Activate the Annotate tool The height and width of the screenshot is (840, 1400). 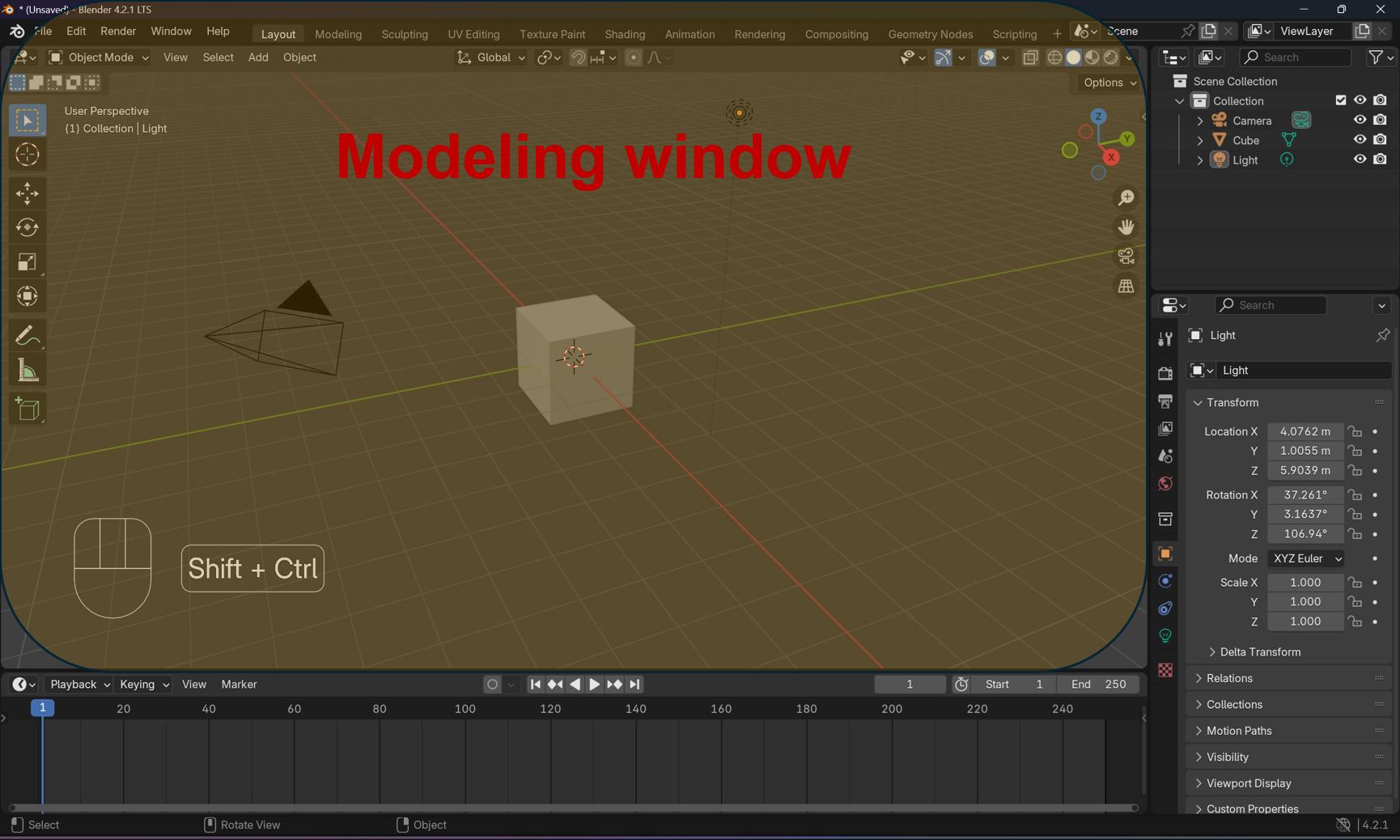coord(27,335)
